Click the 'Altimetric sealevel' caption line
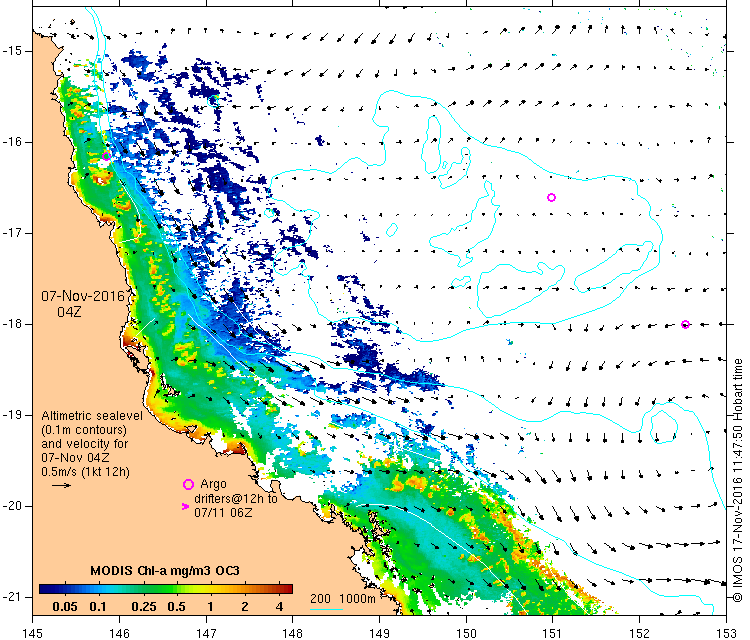The image size is (750, 640). click(x=92, y=416)
